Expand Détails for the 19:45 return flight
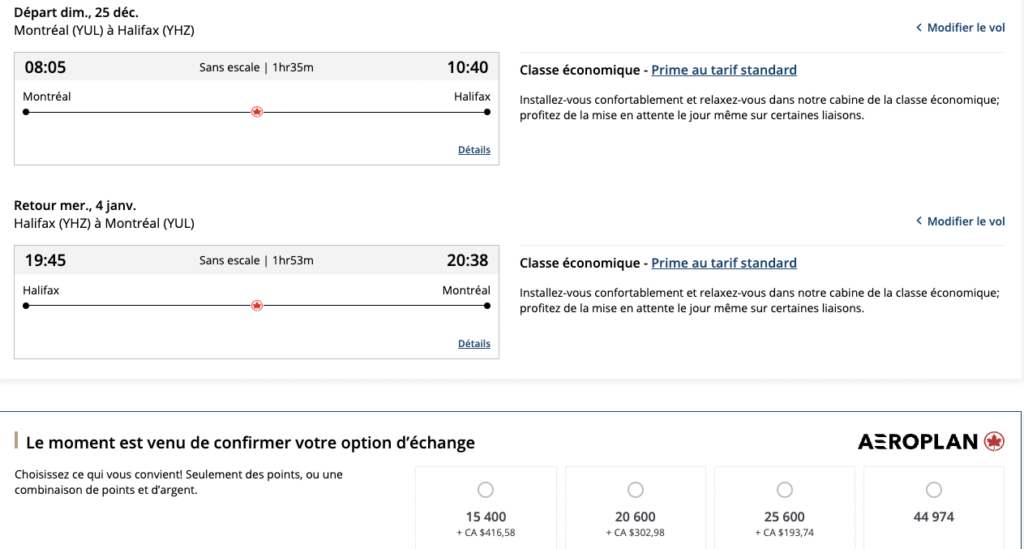Screen dimensions: 1024x549 tap(474, 343)
